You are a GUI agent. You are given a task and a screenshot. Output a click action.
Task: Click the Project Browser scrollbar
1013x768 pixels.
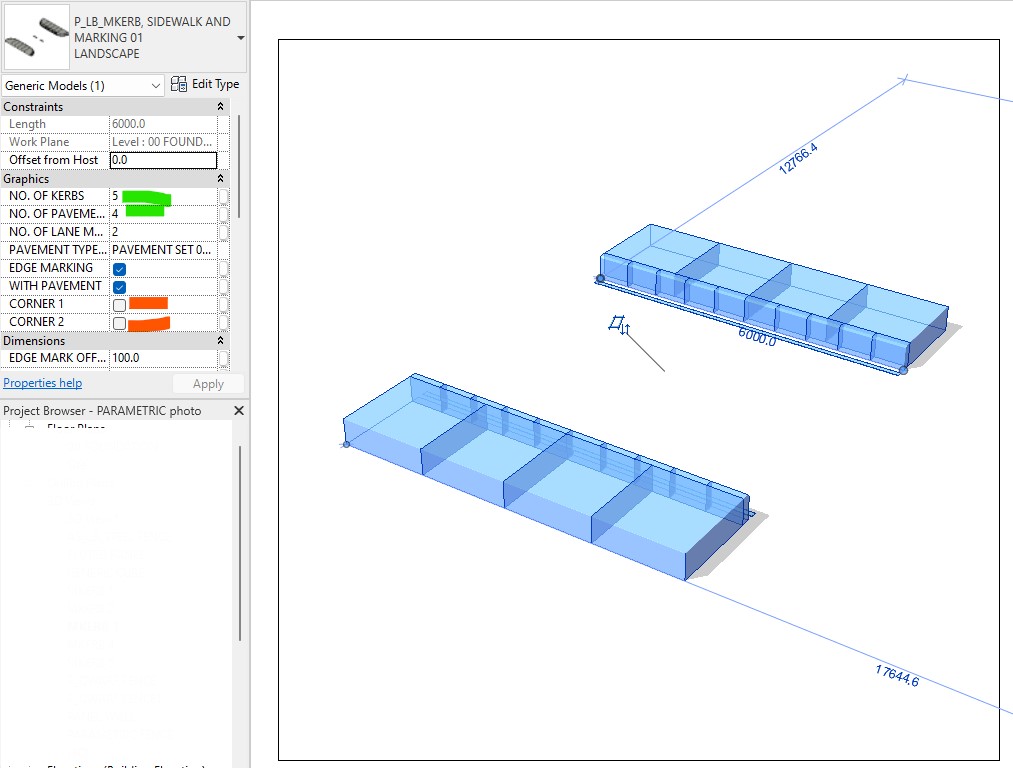(x=240, y=543)
